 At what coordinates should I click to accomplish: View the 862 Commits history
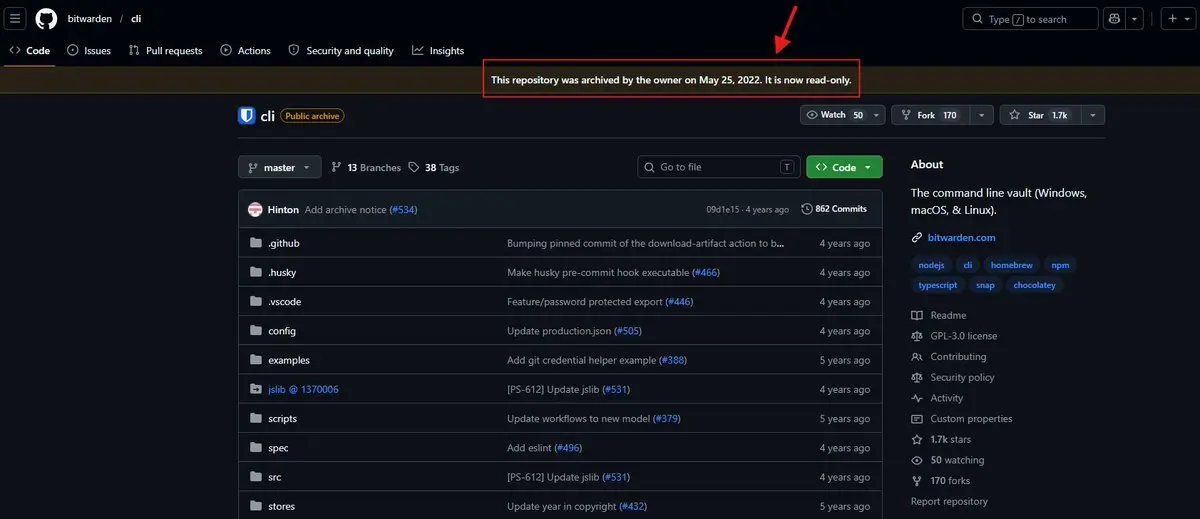click(x=834, y=209)
